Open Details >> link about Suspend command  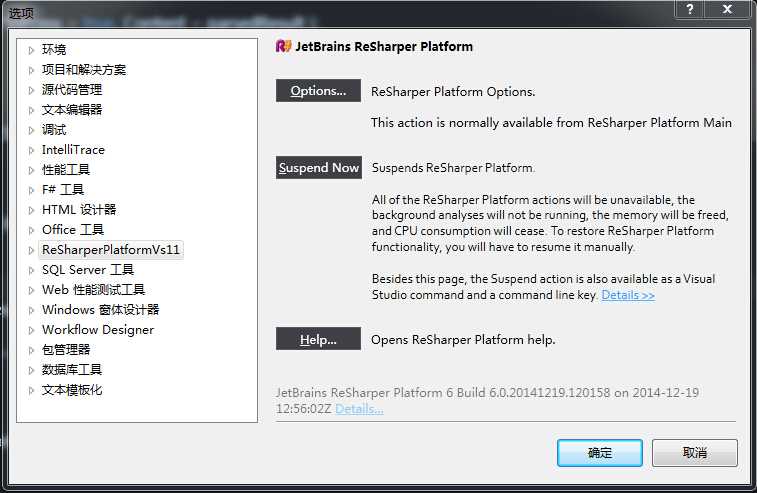coord(628,295)
